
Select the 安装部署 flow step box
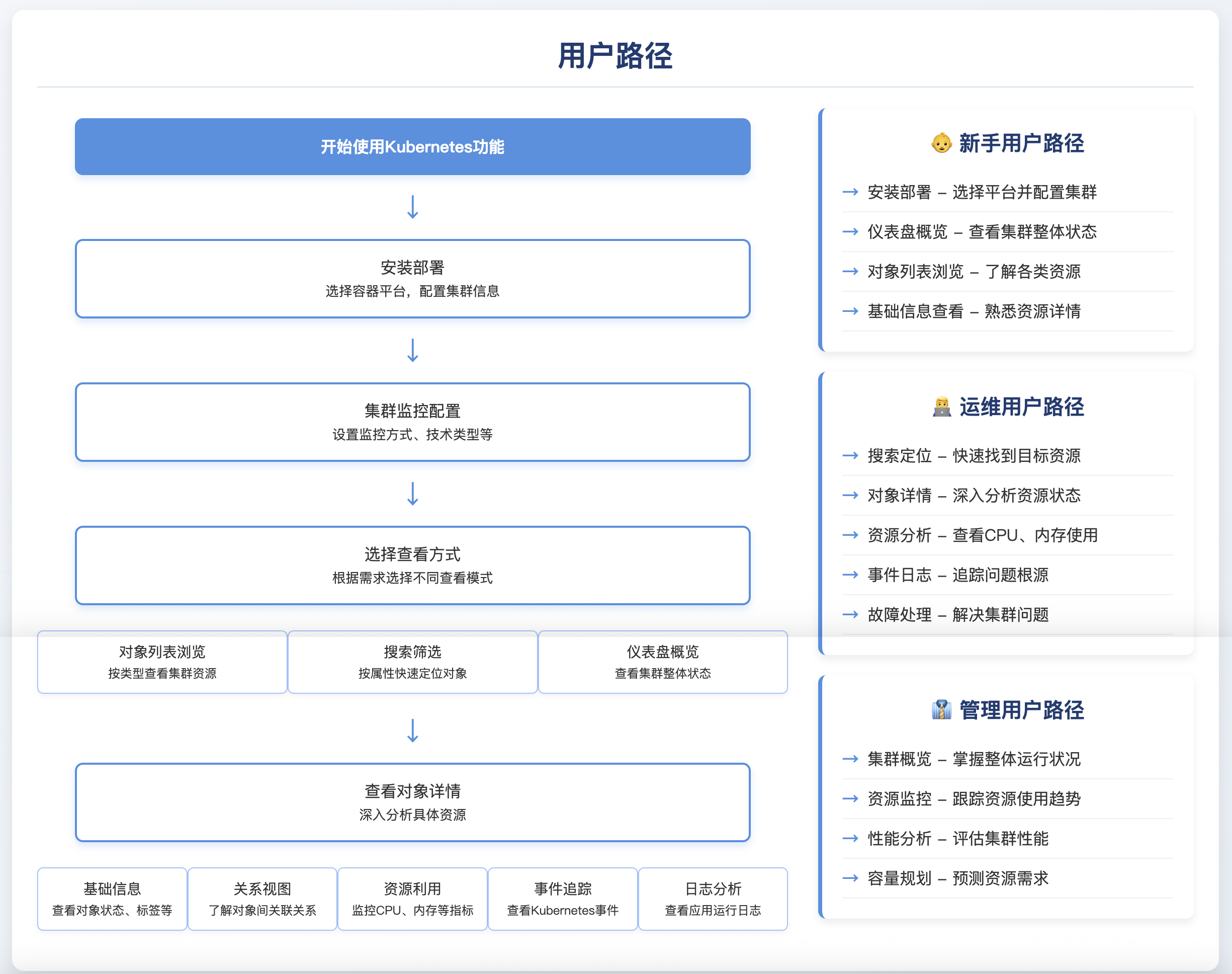point(412,279)
